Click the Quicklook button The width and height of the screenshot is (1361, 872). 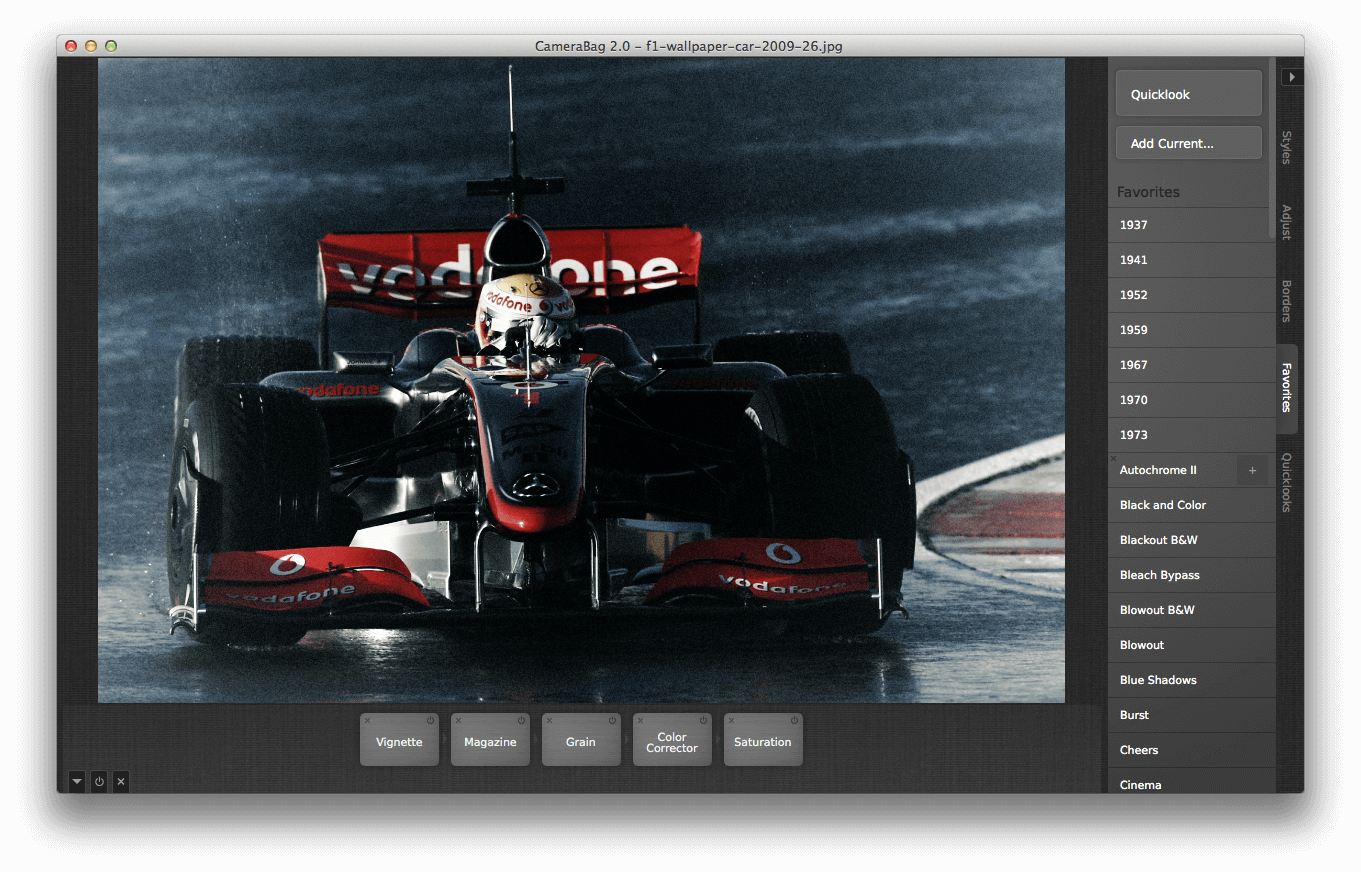point(1189,94)
